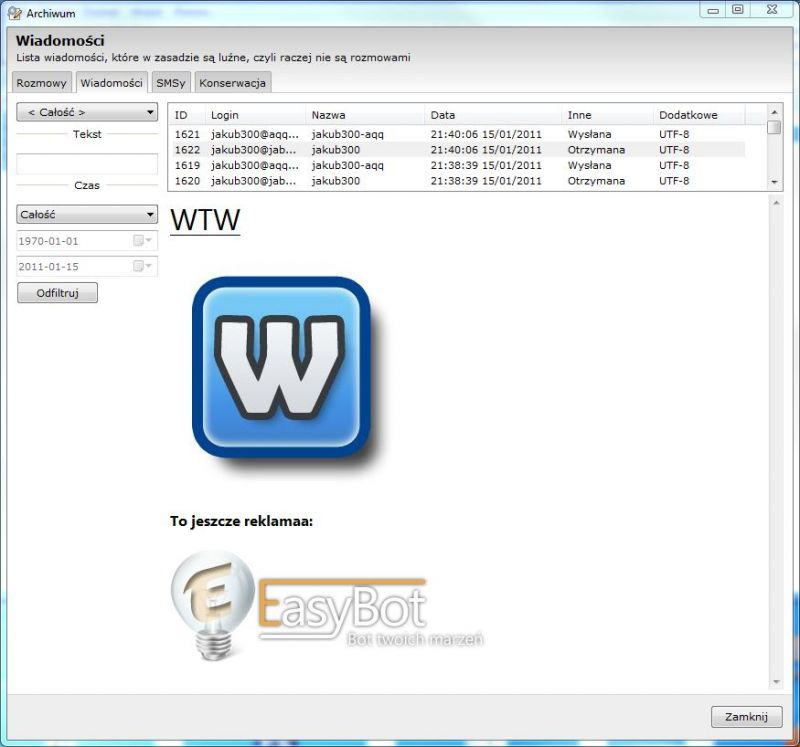The height and width of the screenshot is (747, 800).
Task: Go to the Konserwacja tab
Action: pyautogui.click(x=233, y=83)
